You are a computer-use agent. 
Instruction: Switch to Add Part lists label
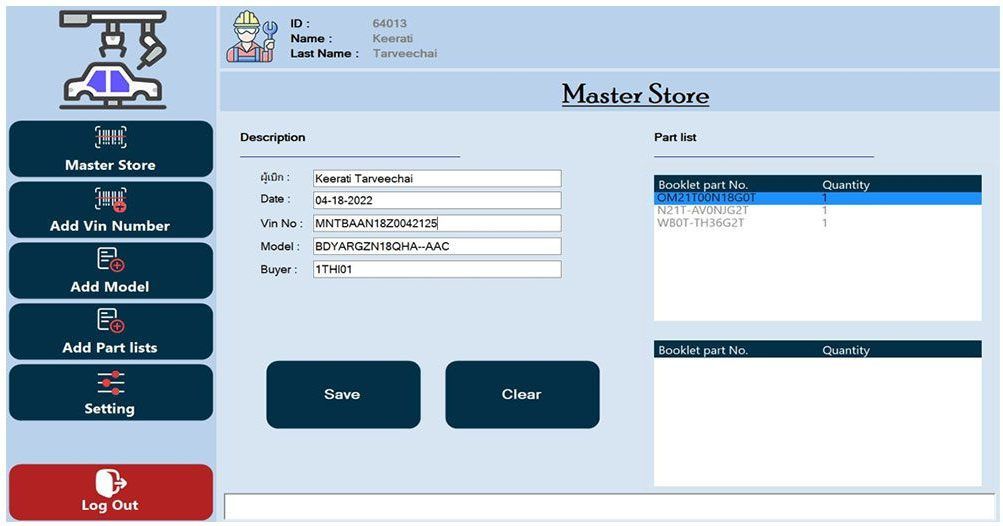110,347
